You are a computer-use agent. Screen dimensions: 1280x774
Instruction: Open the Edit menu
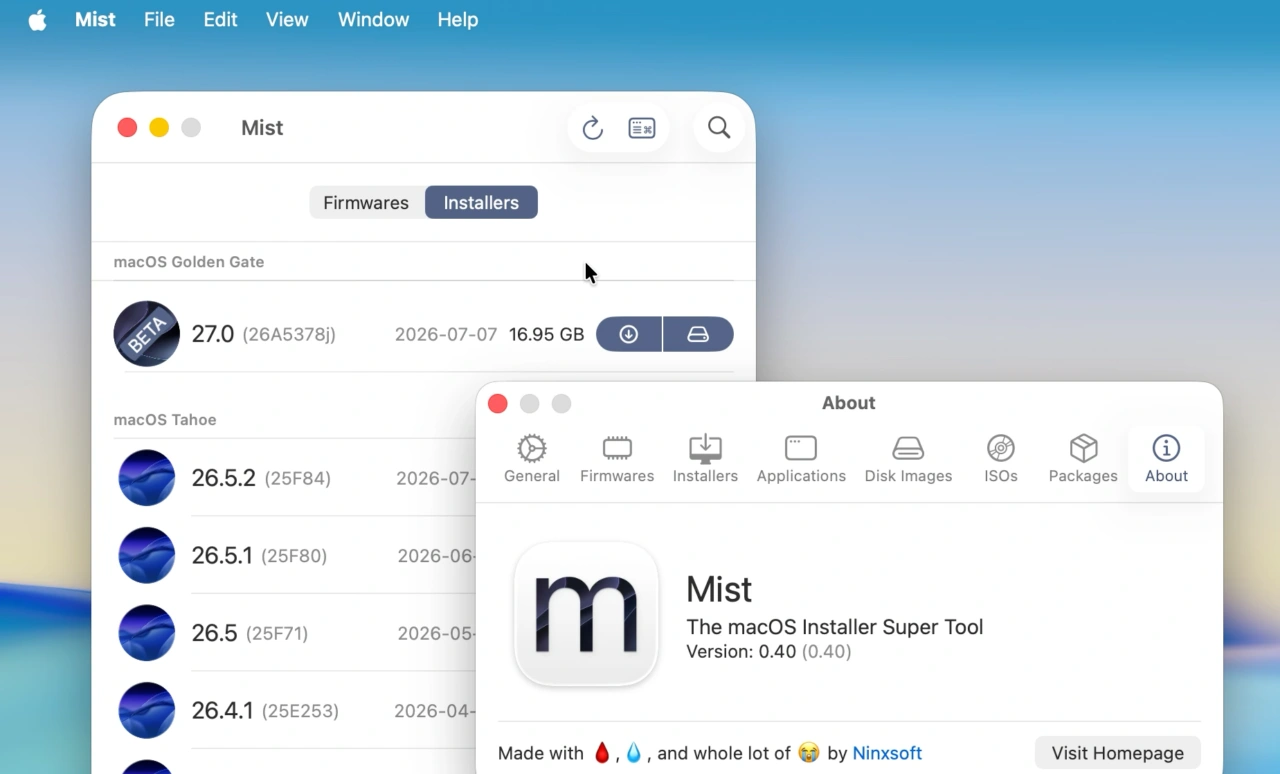(220, 20)
